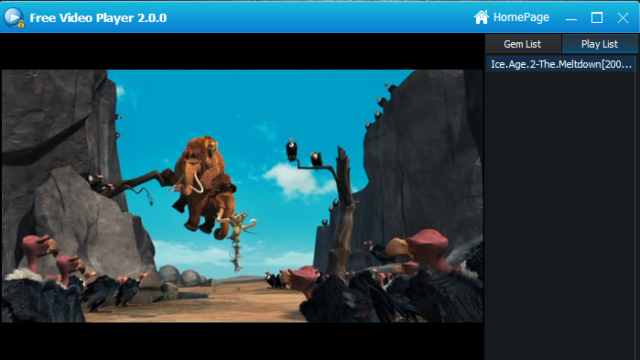This screenshot has width=640, height=360.
Task: Click the black letterbox bar above the video
Action: 242,51
